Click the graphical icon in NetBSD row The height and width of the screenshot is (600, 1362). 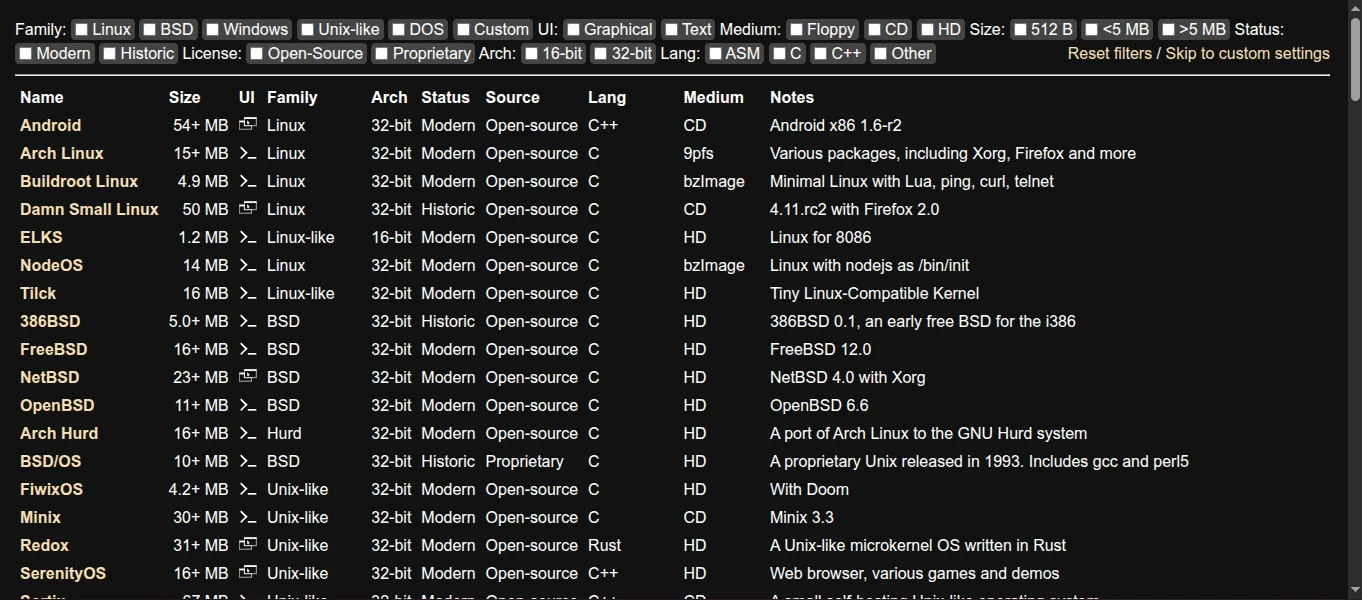coord(248,376)
